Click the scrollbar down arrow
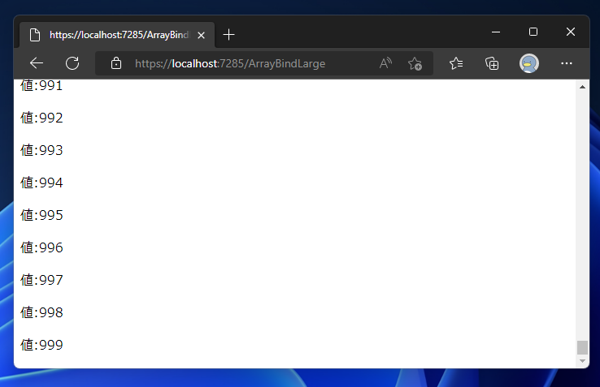The width and height of the screenshot is (600, 387). point(582,361)
